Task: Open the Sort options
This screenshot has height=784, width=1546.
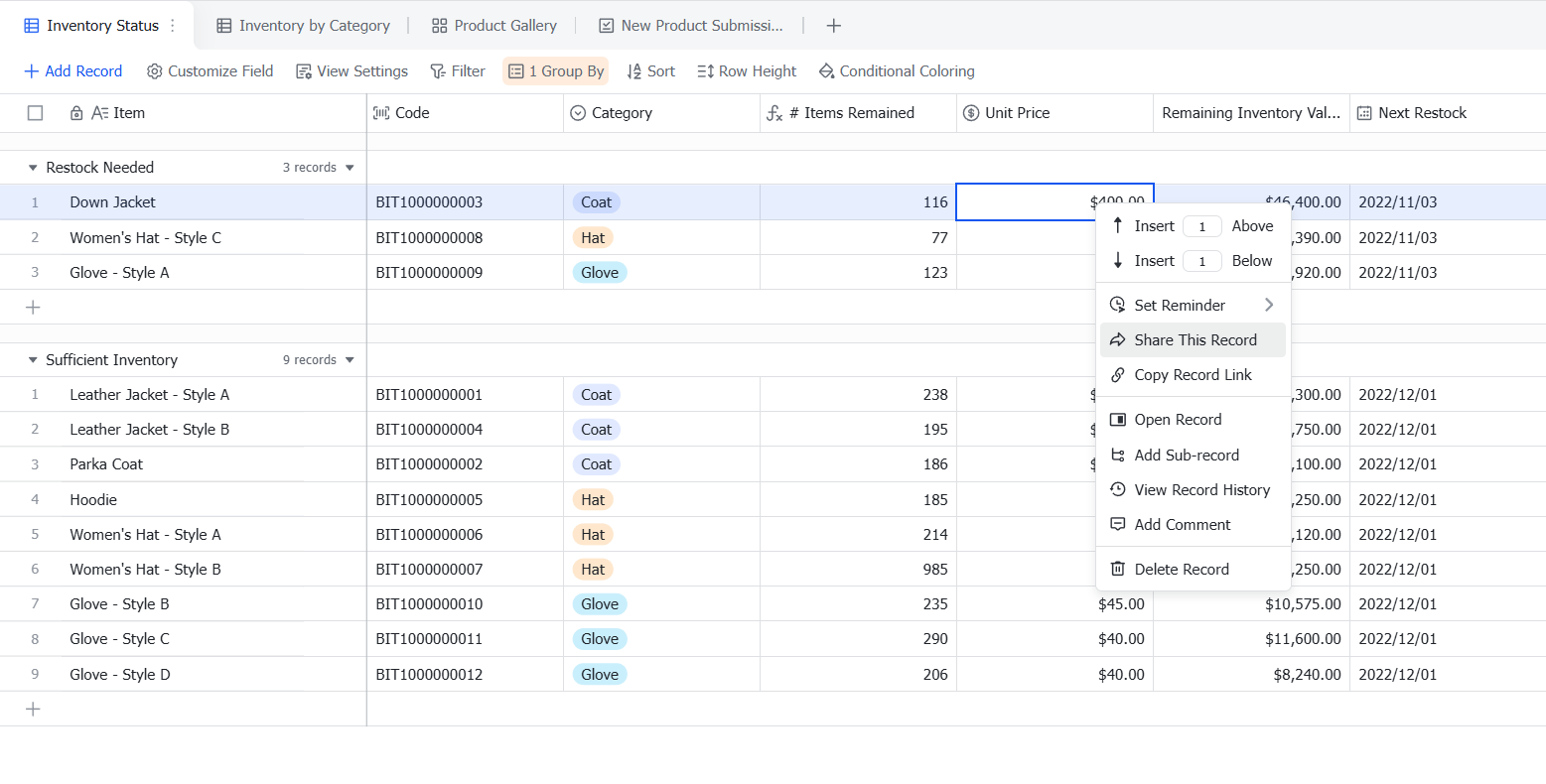Action: click(650, 71)
